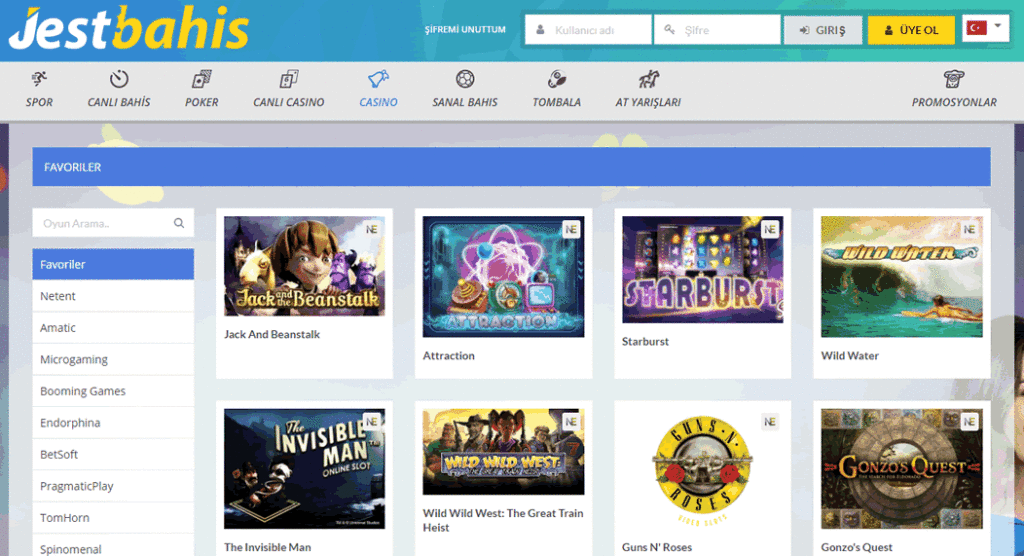Click the search magnifier icon
The width and height of the screenshot is (1024, 556).
[179, 223]
